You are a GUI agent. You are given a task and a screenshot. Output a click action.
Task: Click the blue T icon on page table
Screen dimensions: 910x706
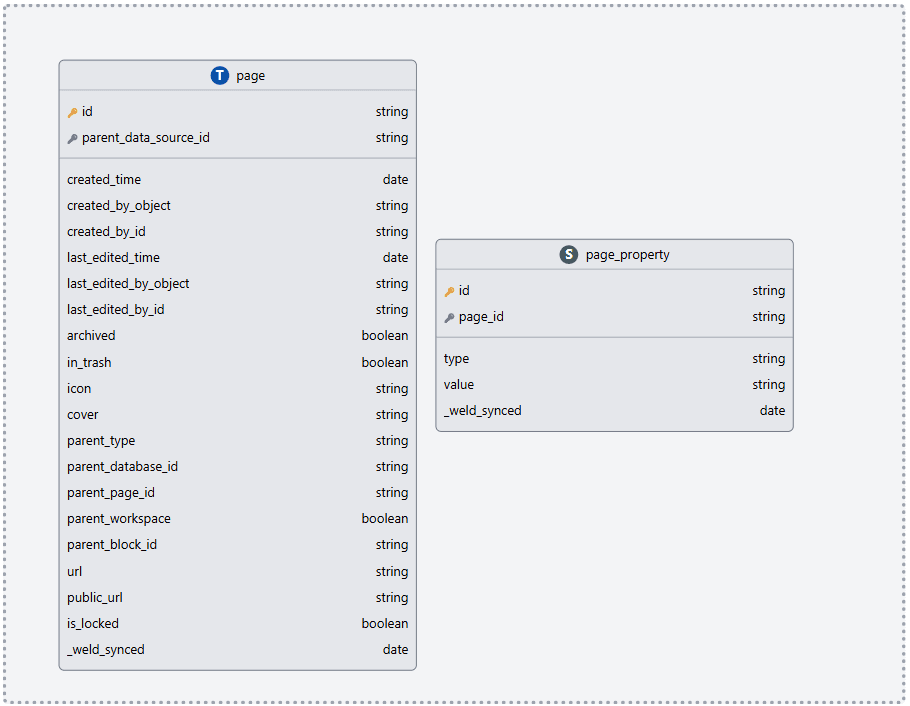220,76
